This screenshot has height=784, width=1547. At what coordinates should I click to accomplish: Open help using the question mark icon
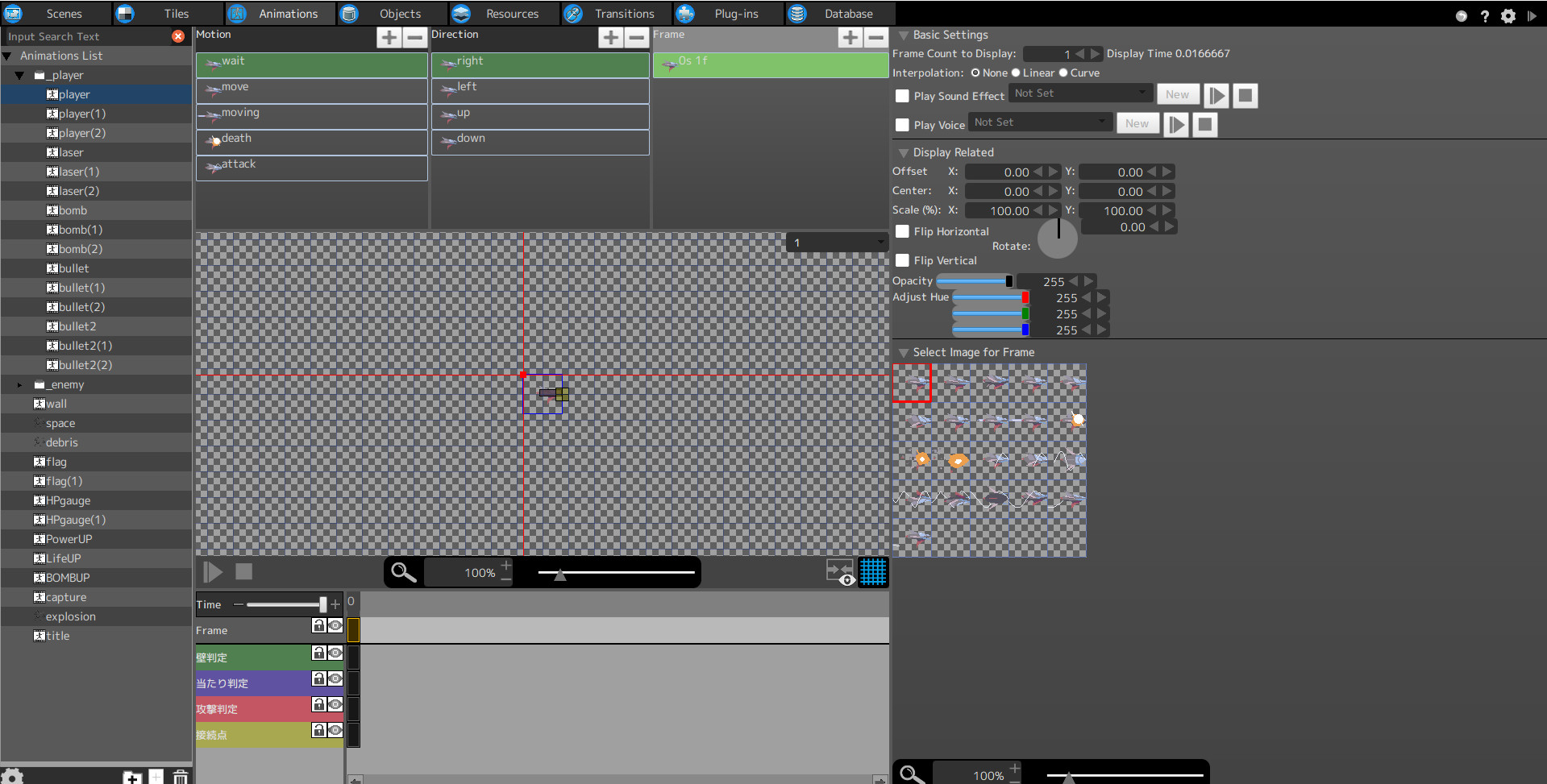tap(1484, 15)
